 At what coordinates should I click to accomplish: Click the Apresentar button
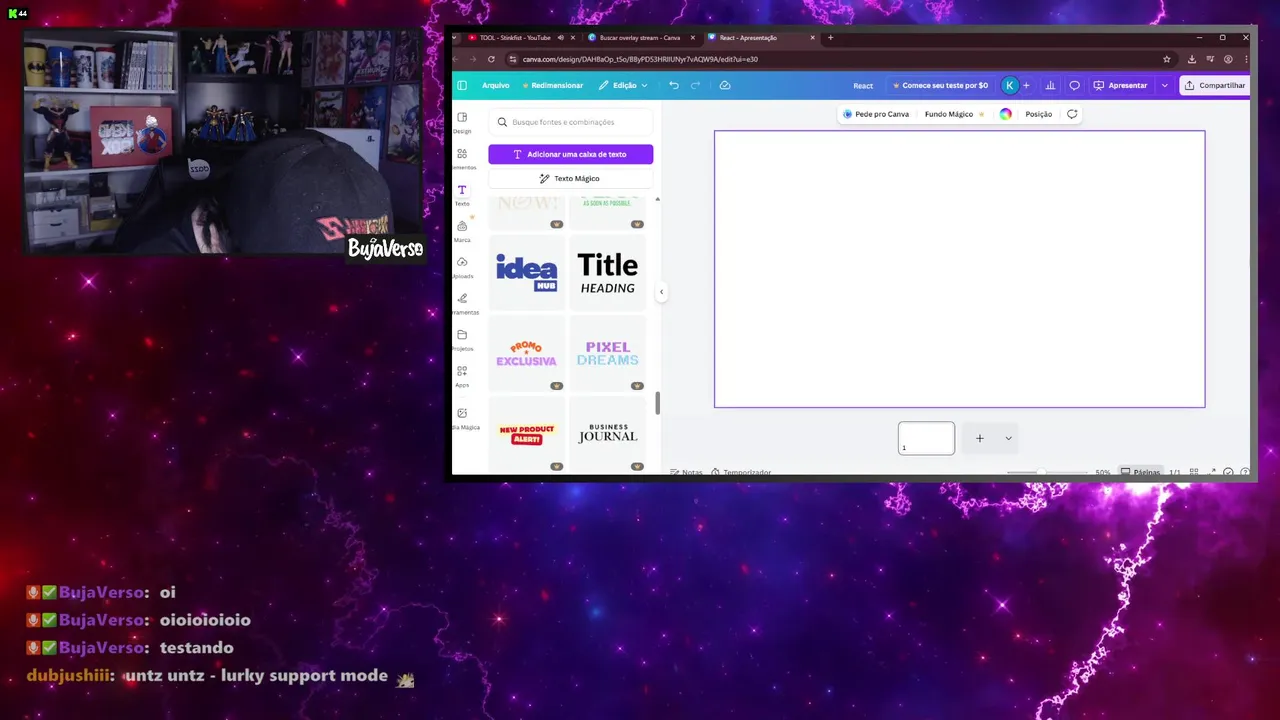tap(1120, 85)
